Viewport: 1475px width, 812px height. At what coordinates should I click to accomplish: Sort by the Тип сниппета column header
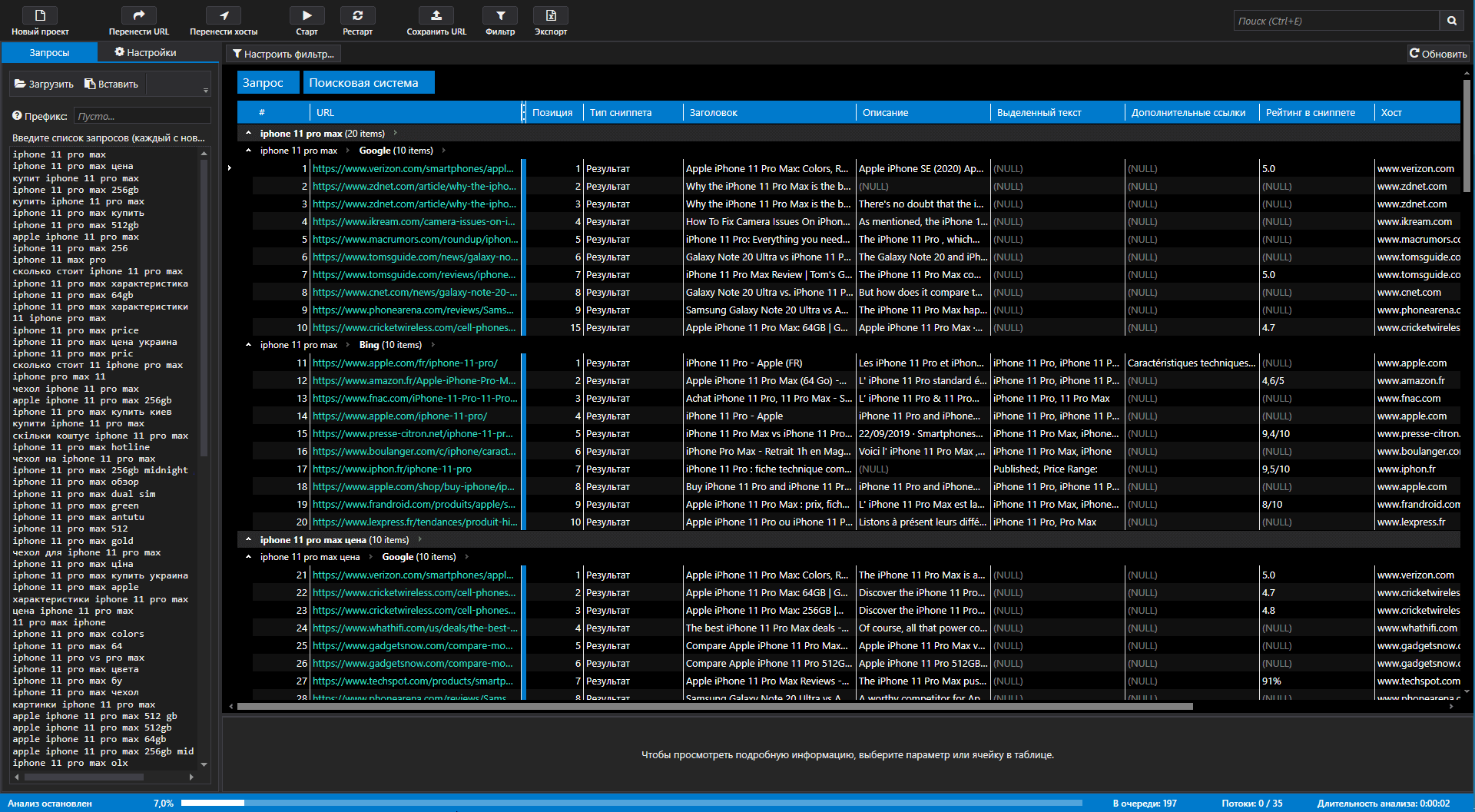coord(633,112)
